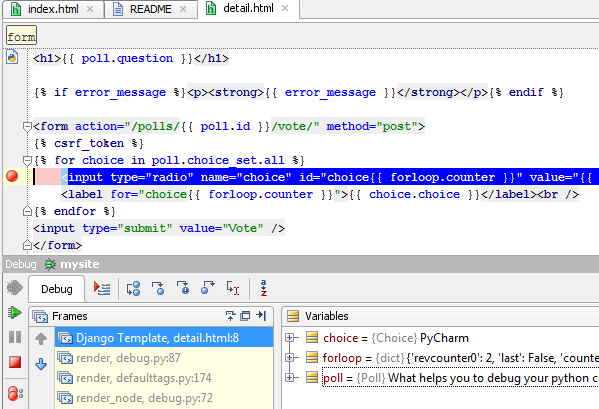Click the Frames panel header icon
Image resolution: width=599 pixels, height=409 pixels.
(x=40, y=316)
